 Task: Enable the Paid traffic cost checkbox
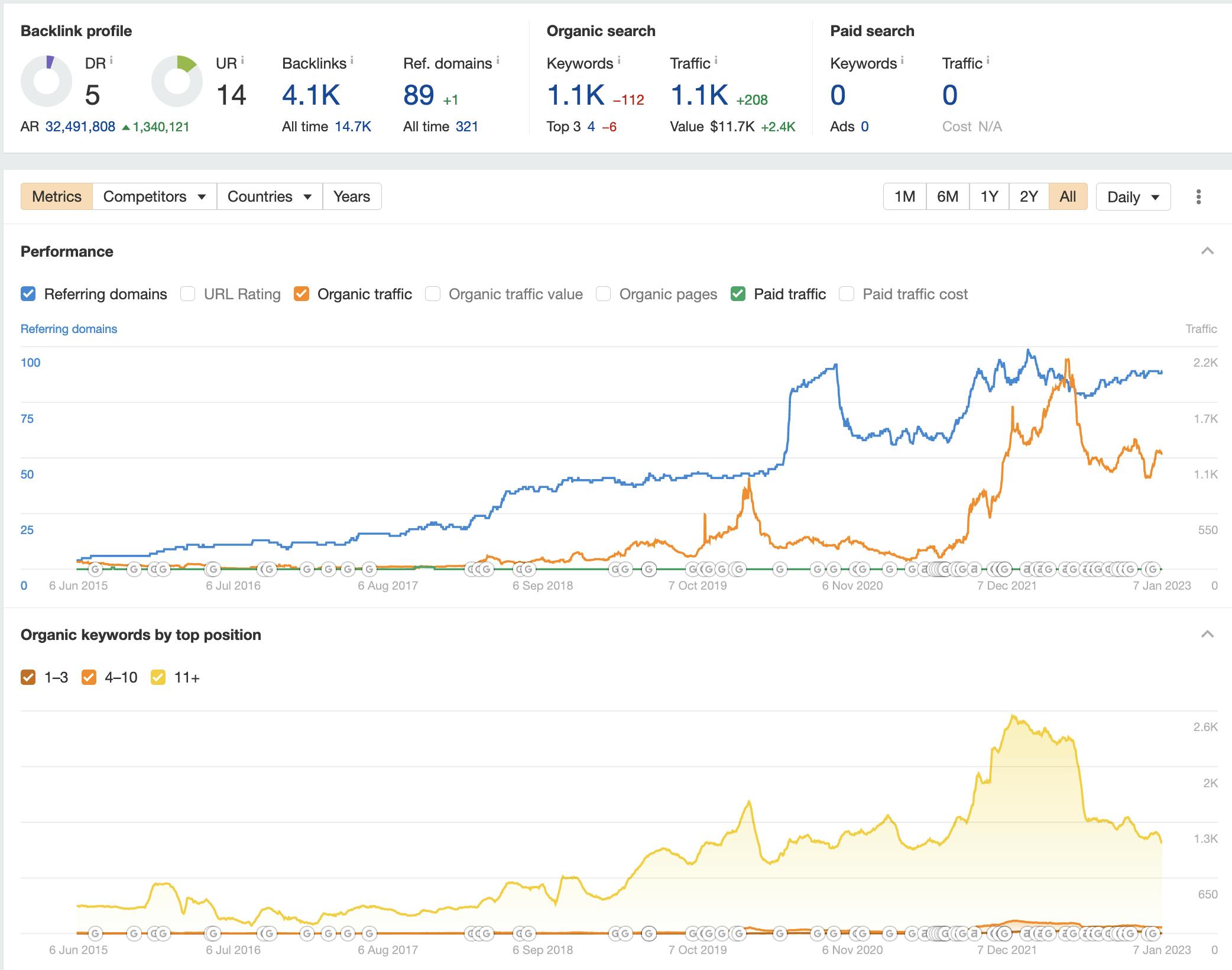[847, 294]
